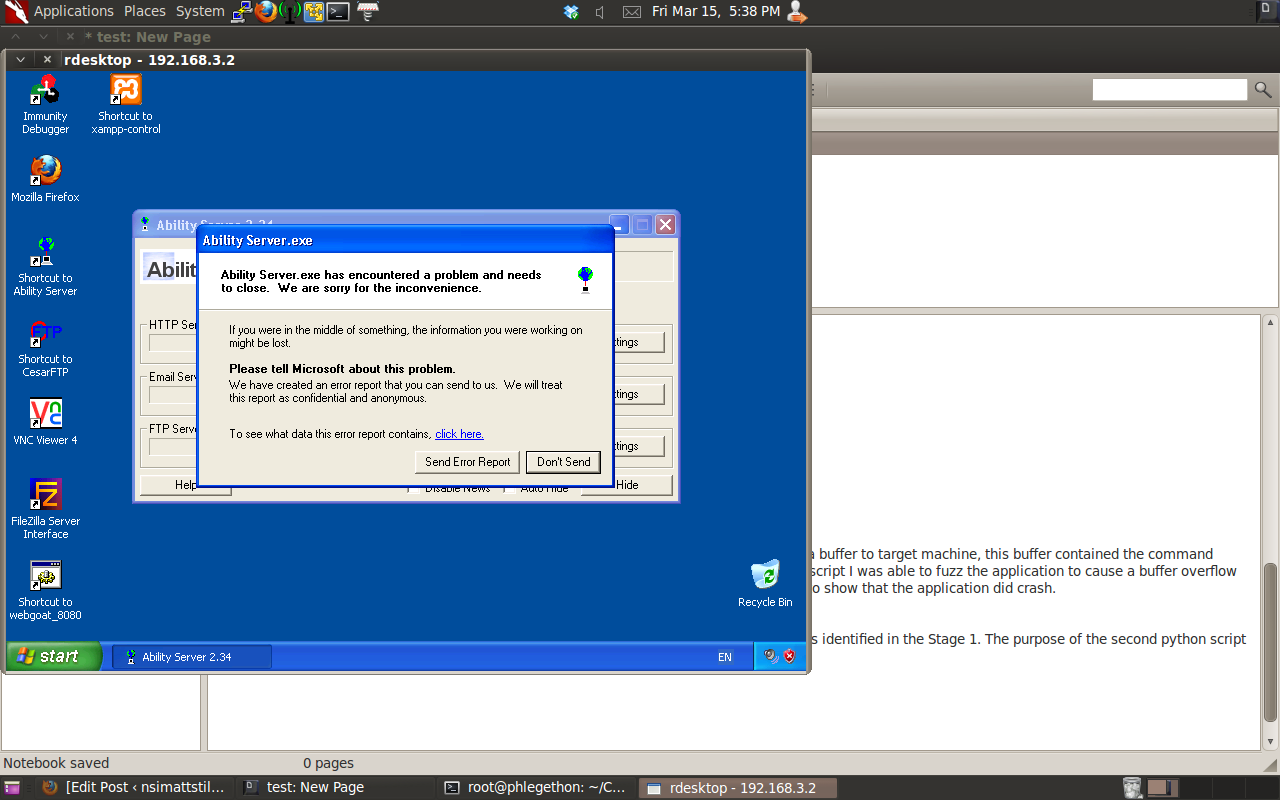
Task: Click the '0 pages' status text
Action: point(329,763)
